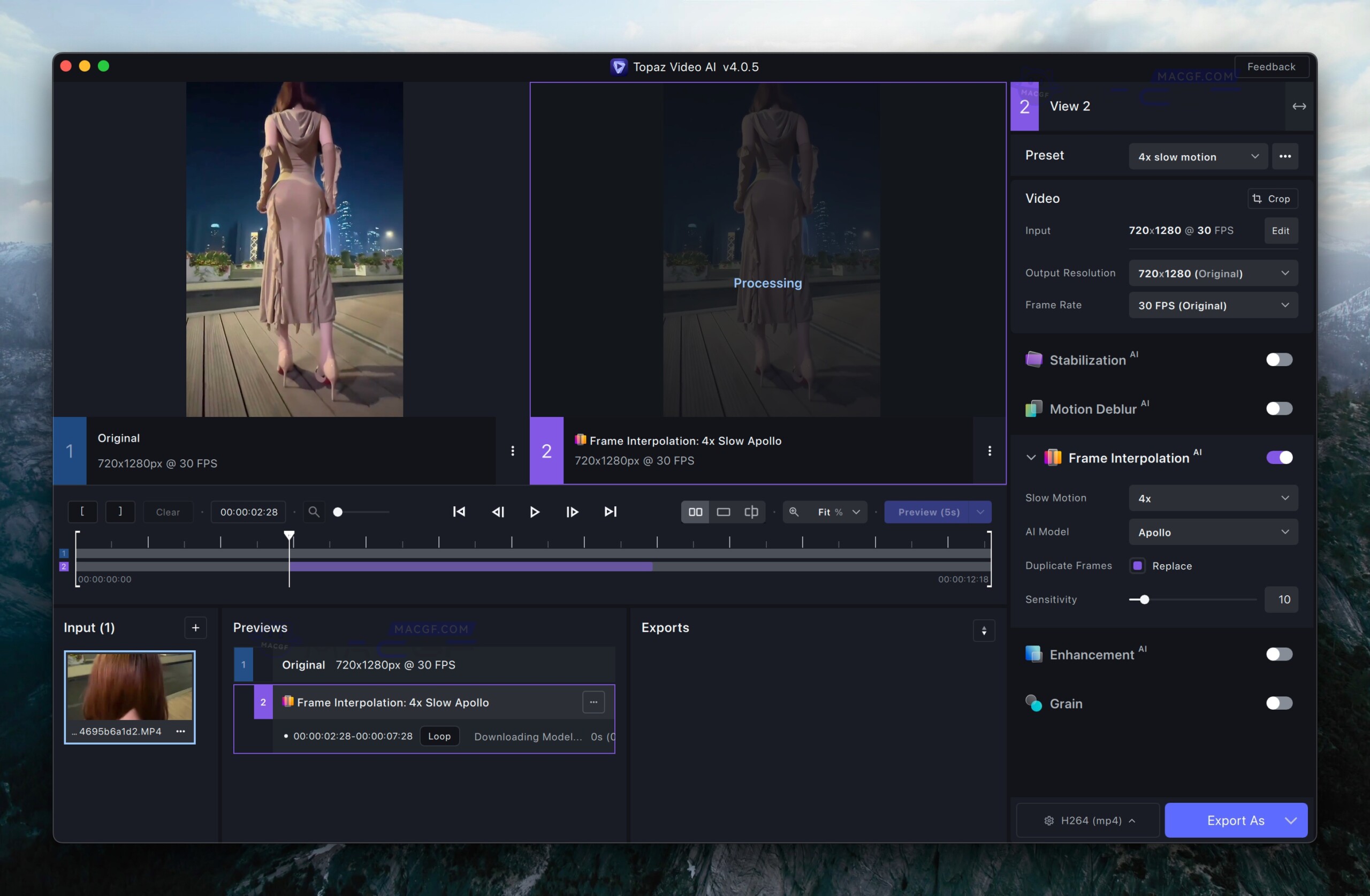The height and width of the screenshot is (896, 1370).
Task: Turn on the Grain toggle
Action: [x=1278, y=703]
